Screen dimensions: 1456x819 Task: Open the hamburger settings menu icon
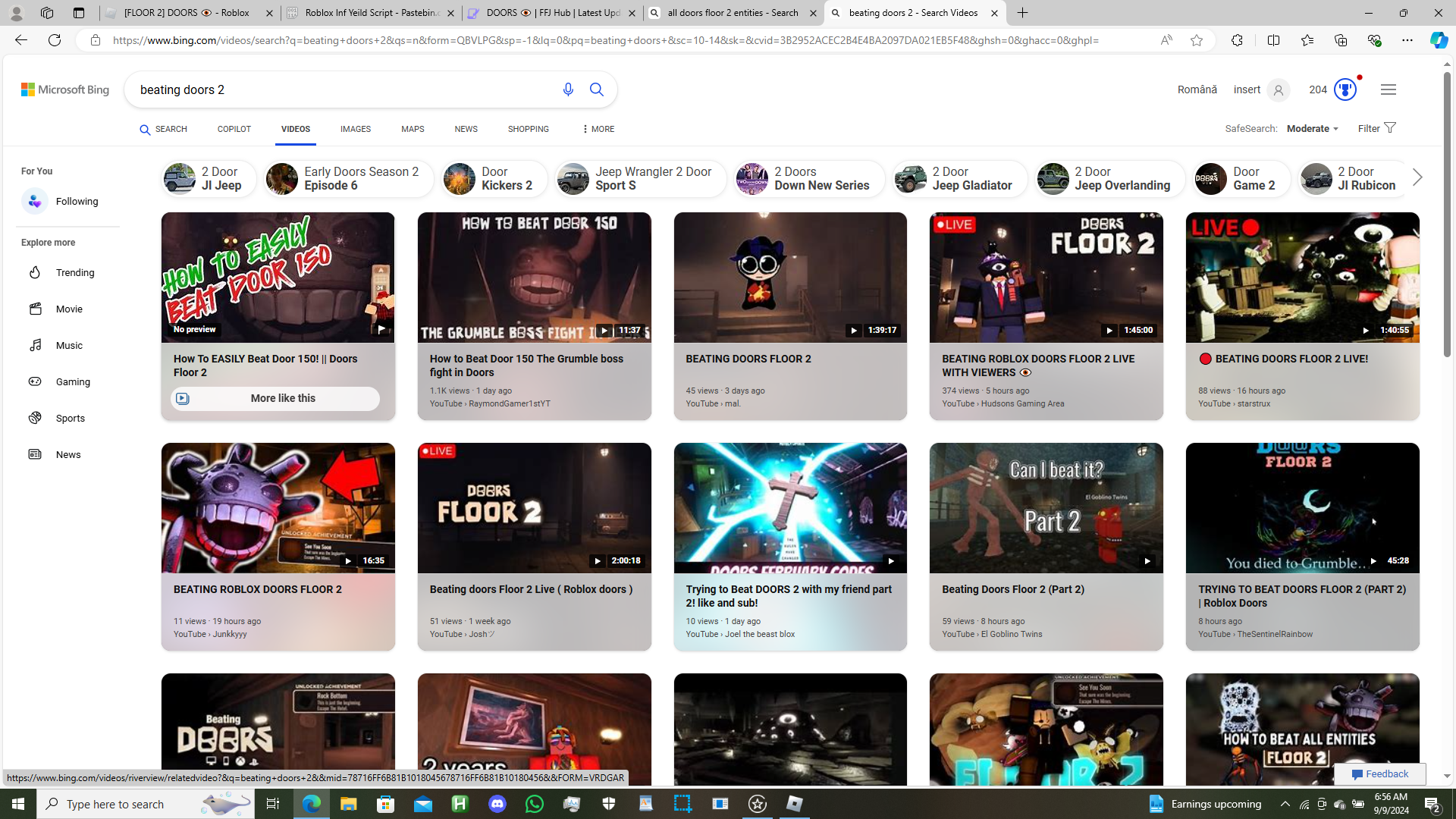[1388, 89]
